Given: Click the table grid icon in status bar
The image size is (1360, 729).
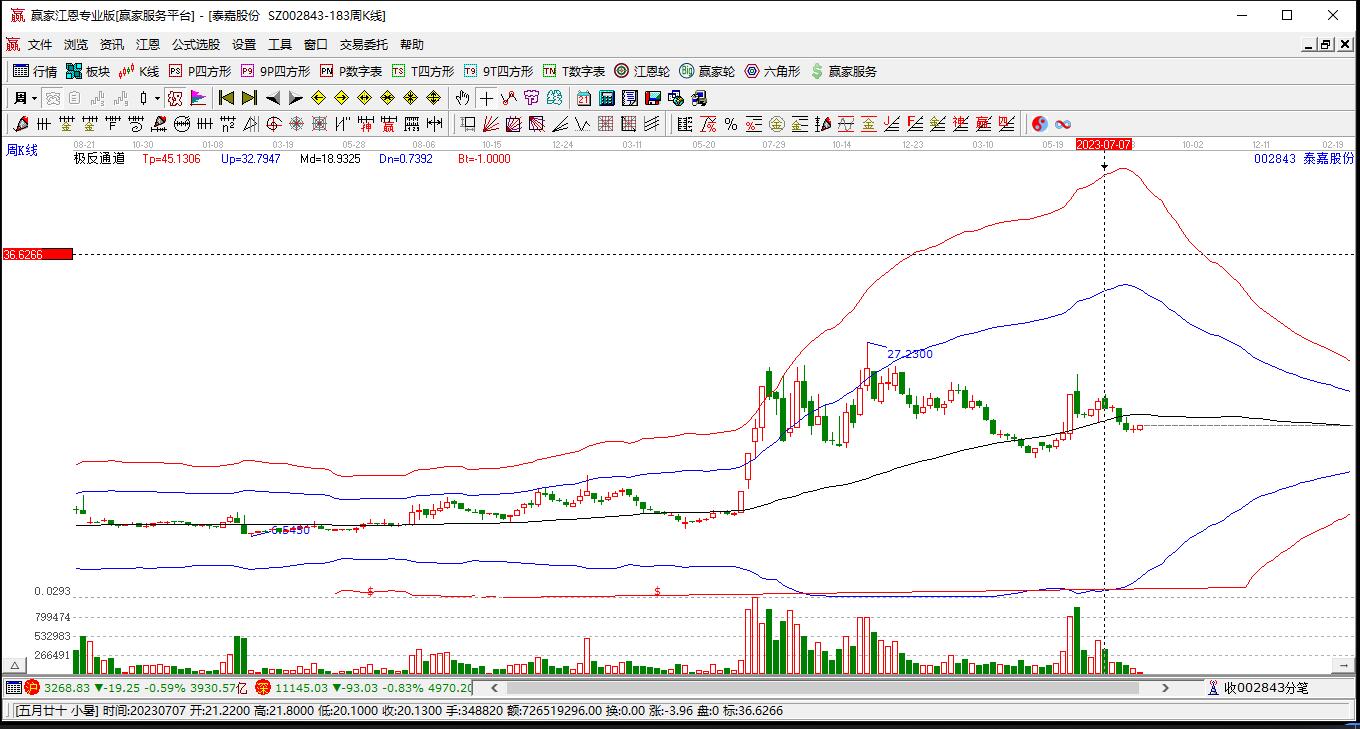Looking at the screenshot, I should point(13,688).
